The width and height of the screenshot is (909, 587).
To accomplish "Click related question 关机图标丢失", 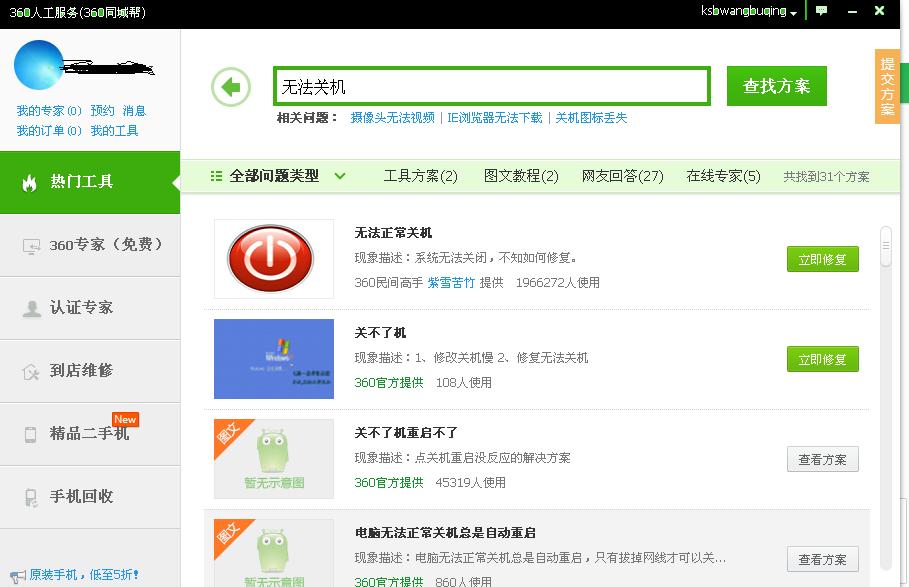I will tap(591, 118).
